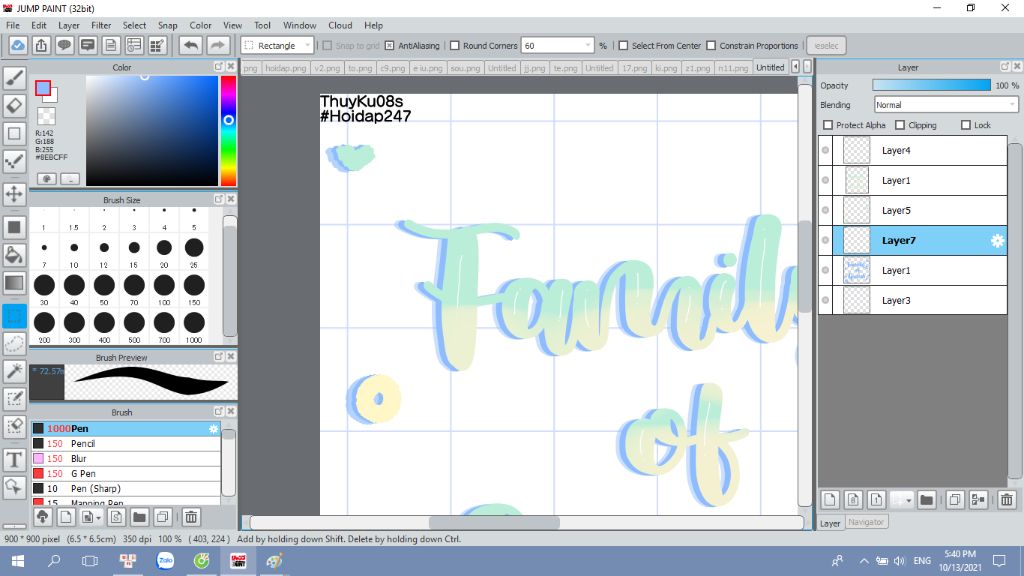Enable Protect Alpha checkbox
The height and width of the screenshot is (576, 1024).
(828, 125)
